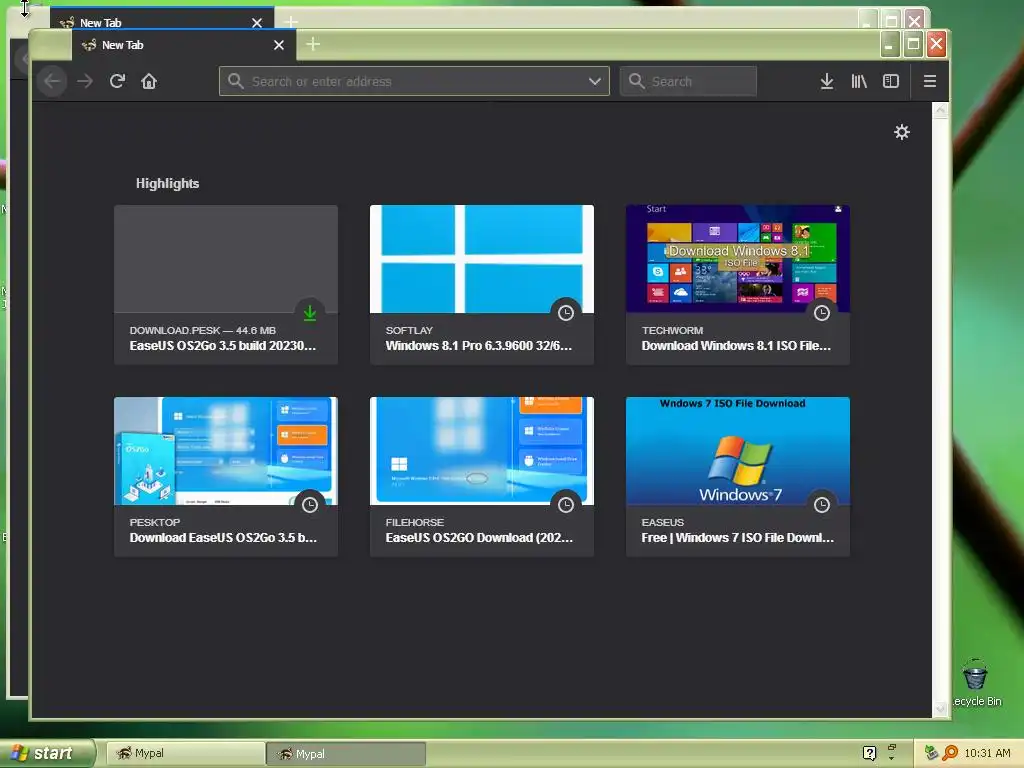Toggle the sidebar view icon

(x=891, y=82)
